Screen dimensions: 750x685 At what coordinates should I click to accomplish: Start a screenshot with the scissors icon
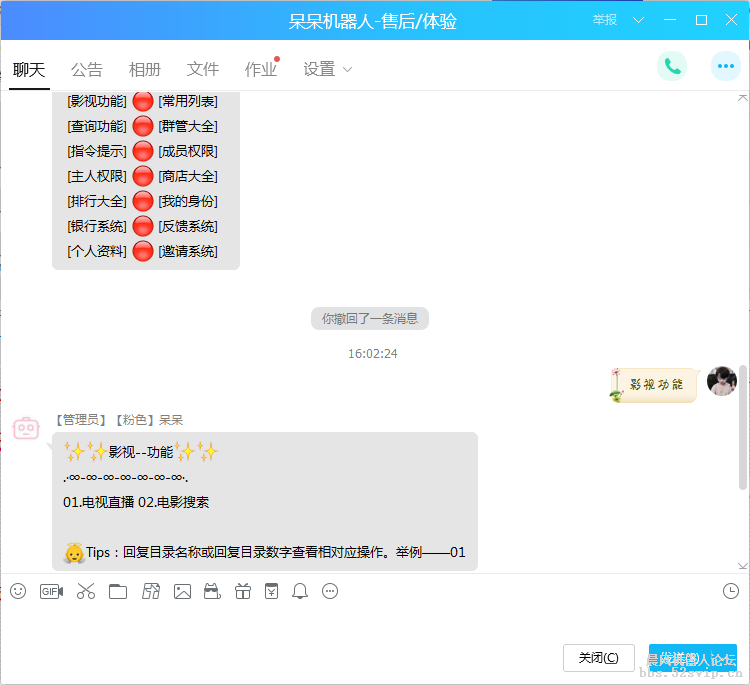point(86,591)
